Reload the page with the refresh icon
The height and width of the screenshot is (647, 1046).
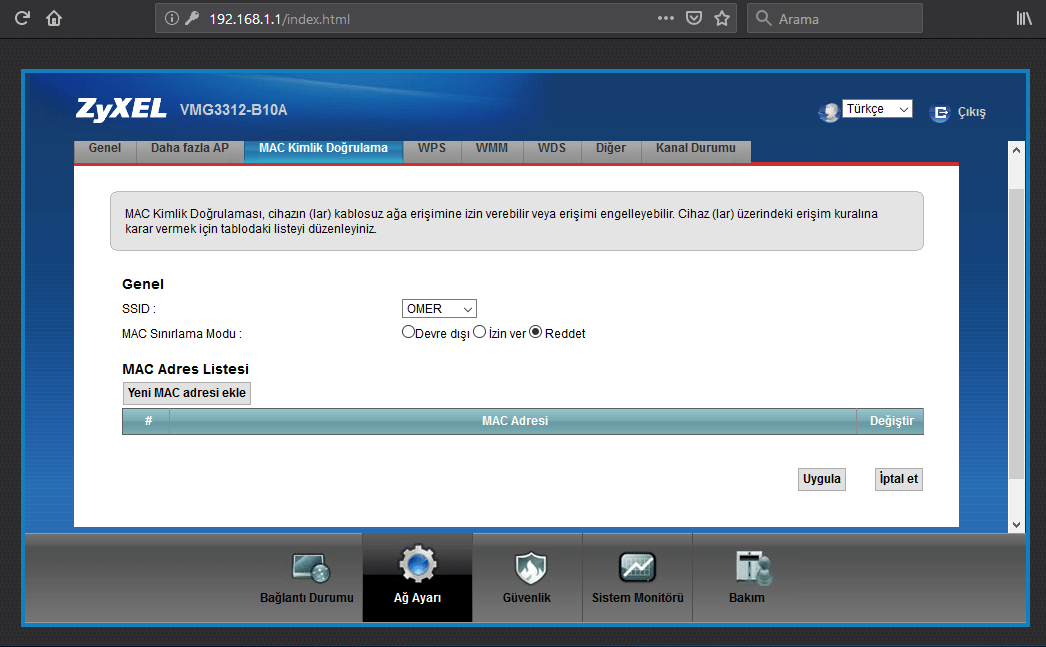tap(22, 18)
